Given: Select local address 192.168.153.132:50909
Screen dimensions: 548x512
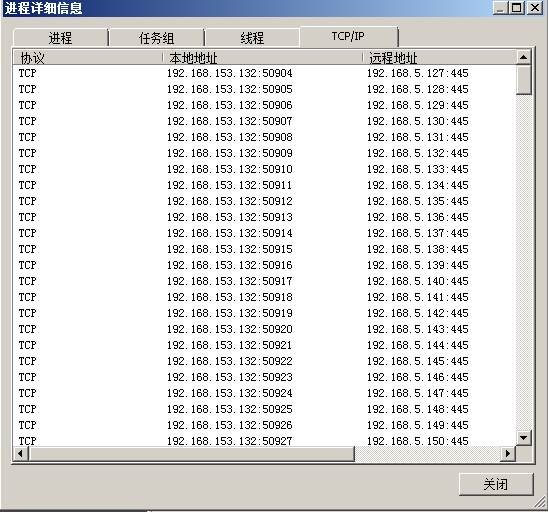Looking at the screenshot, I should pyautogui.click(x=229, y=153).
